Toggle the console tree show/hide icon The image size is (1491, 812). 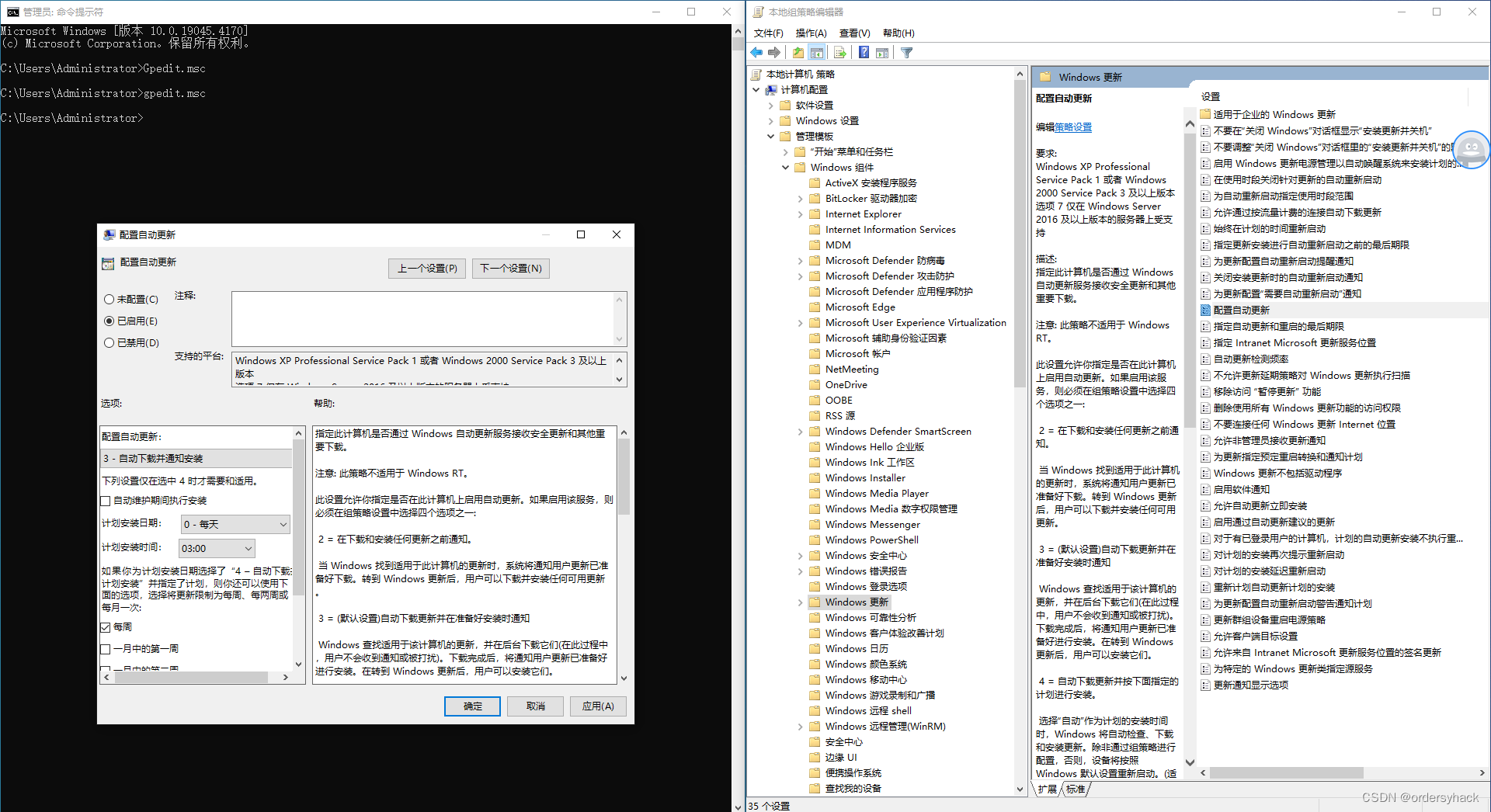(x=817, y=52)
